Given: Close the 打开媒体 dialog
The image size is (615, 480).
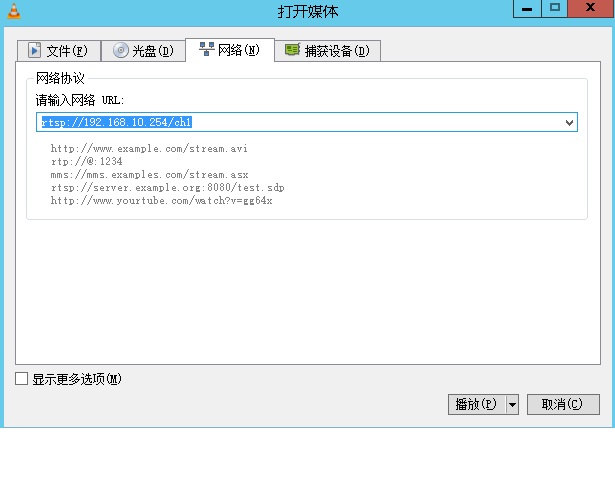Looking at the screenshot, I should [x=590, y=9].
